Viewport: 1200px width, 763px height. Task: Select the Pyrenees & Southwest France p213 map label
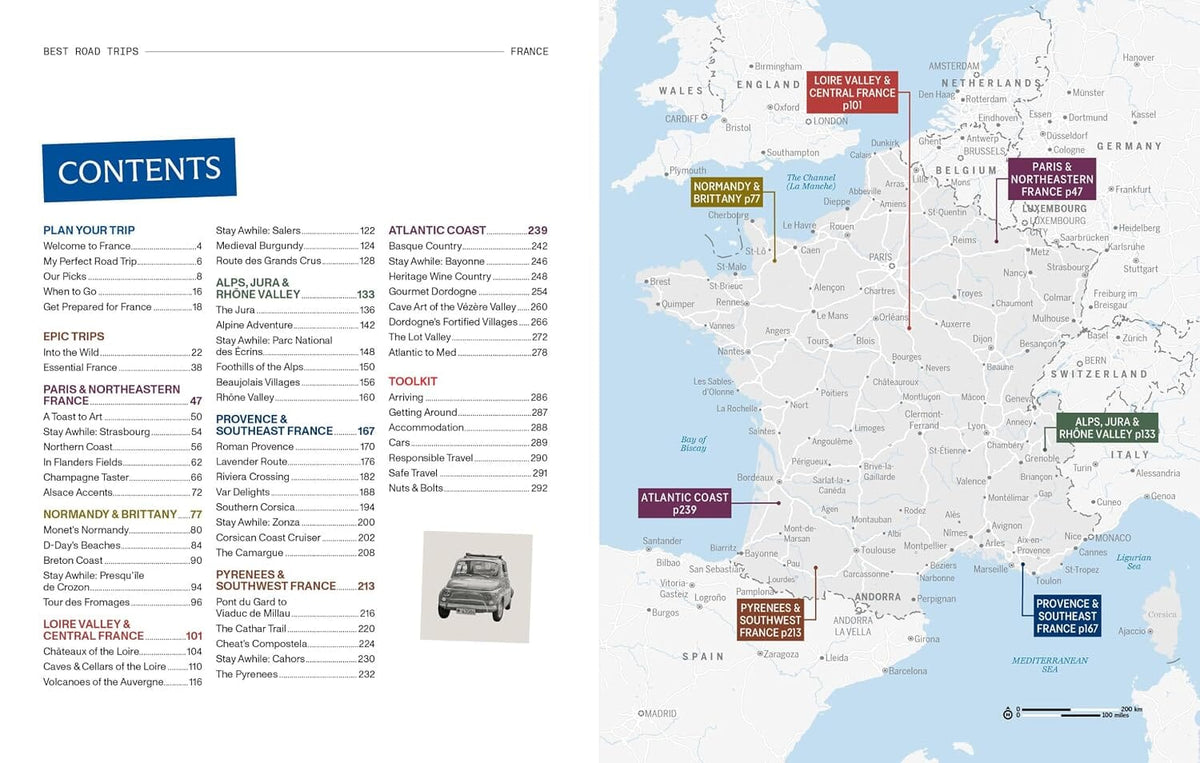tap(770, 620)
